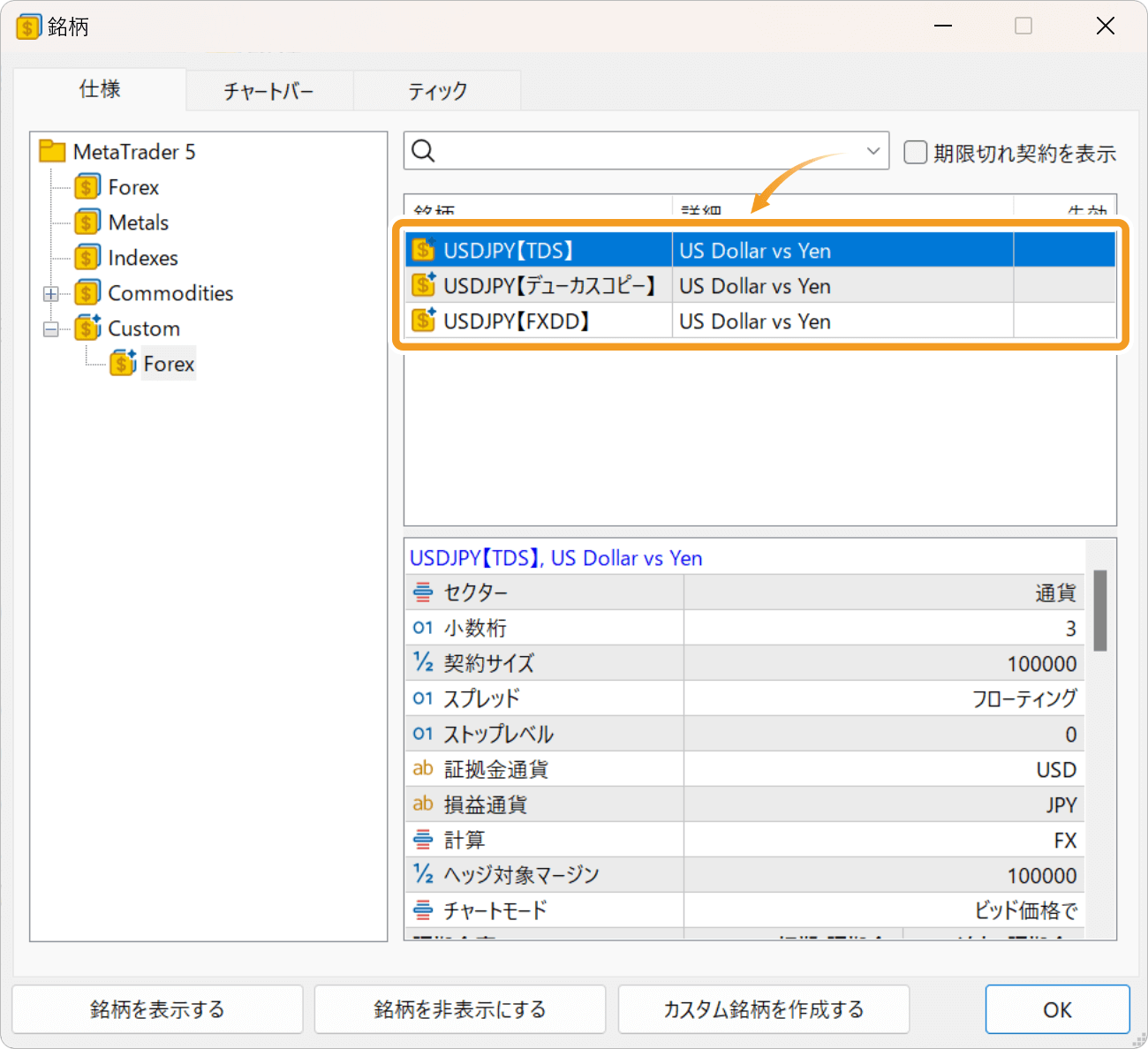Select Forex under MetaTrader 5 in tree
The height and width of the screenshot is (1049, 1148).
tap(133, 187)
